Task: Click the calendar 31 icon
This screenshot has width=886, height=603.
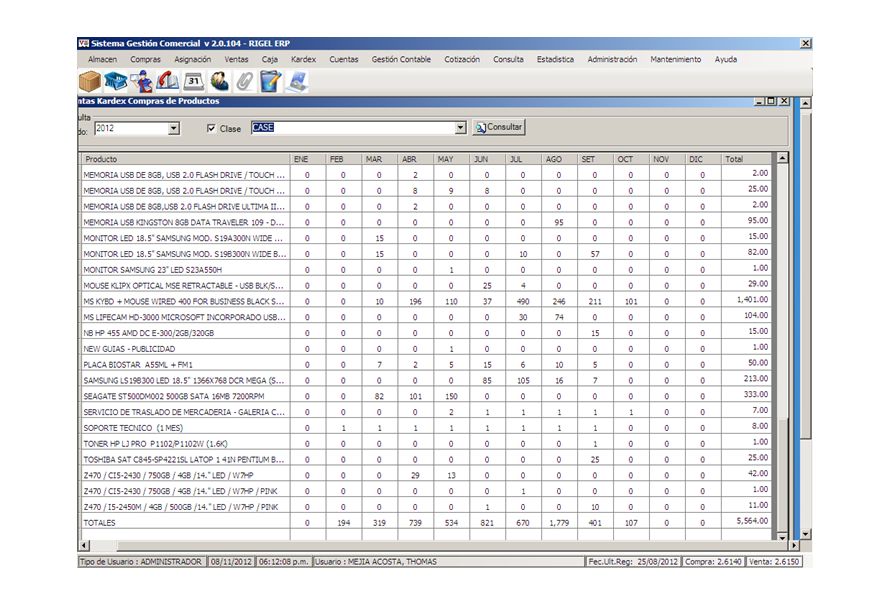Action: point(194,82)
